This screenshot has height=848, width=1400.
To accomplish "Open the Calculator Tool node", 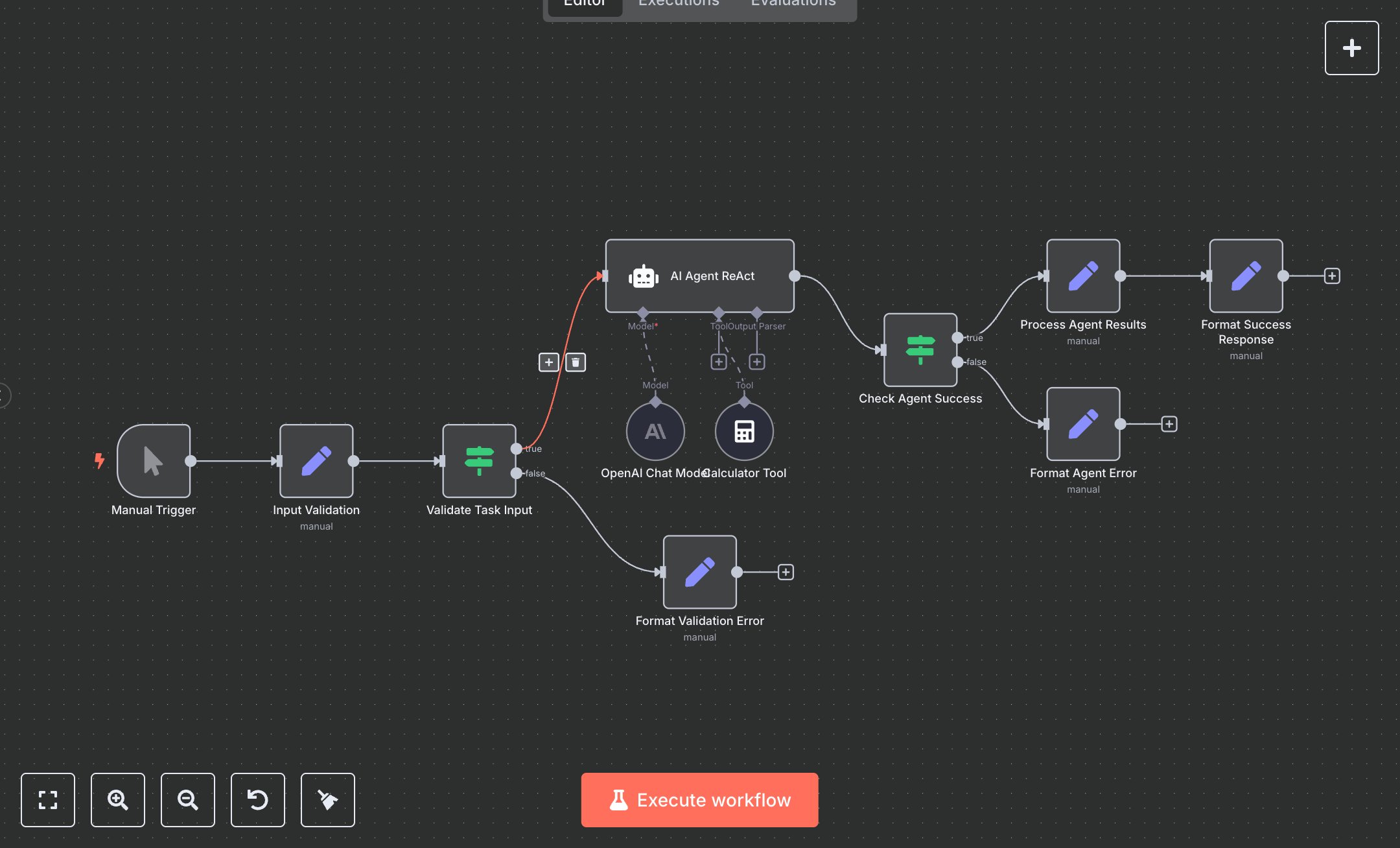I will 743,431.
